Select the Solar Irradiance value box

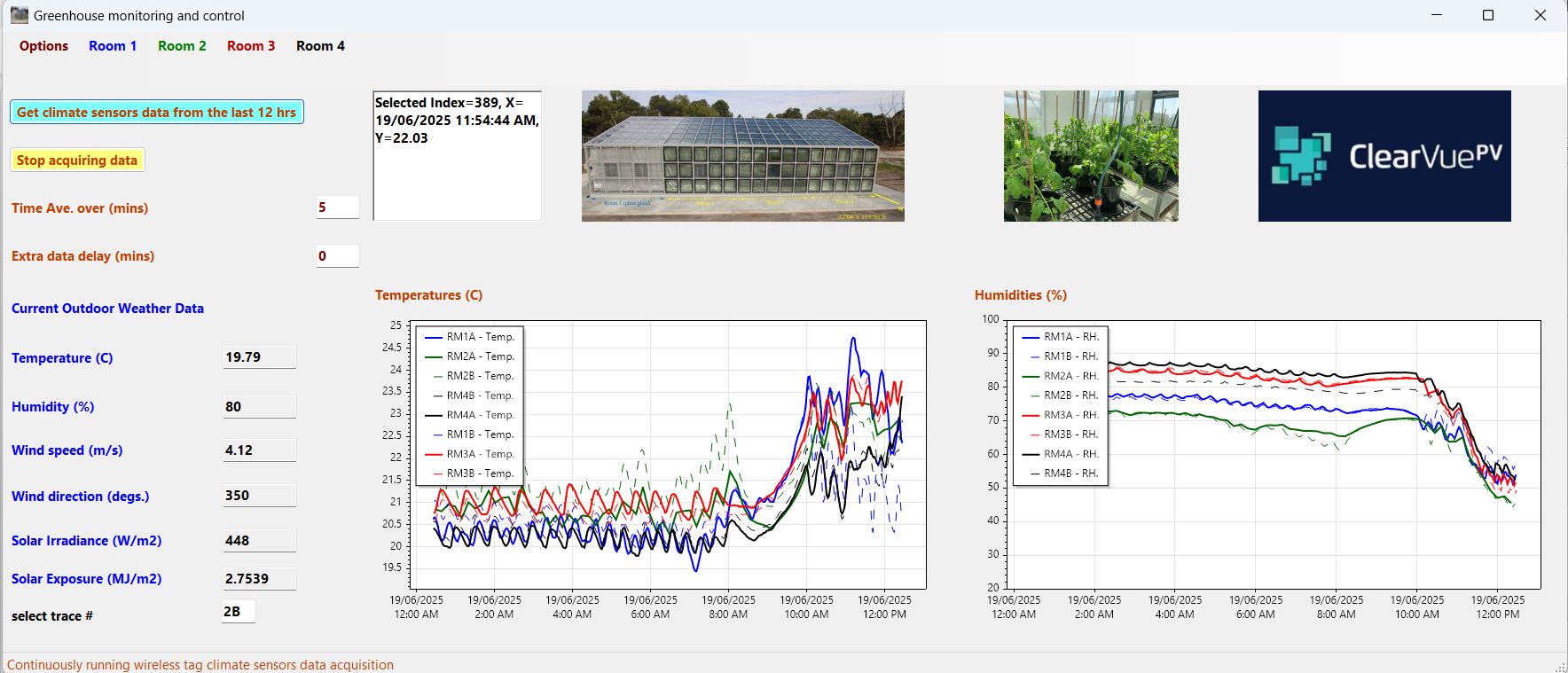click(x=259, y=541)
